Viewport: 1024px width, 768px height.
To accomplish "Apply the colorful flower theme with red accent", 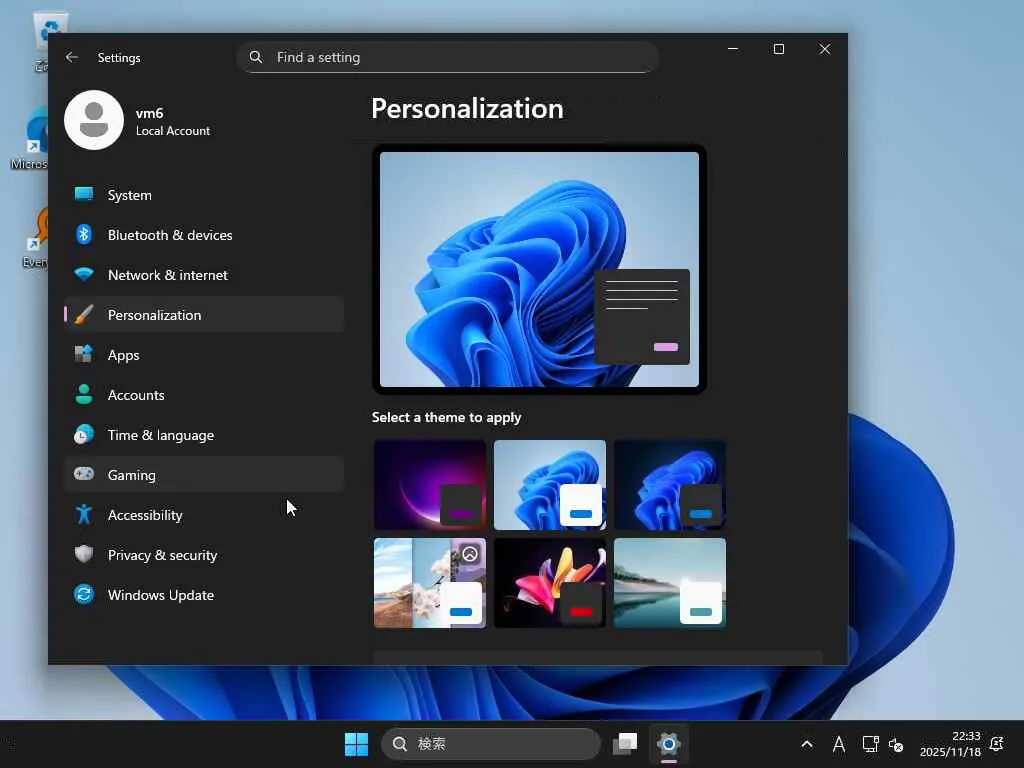I will [x=550, y=583].
